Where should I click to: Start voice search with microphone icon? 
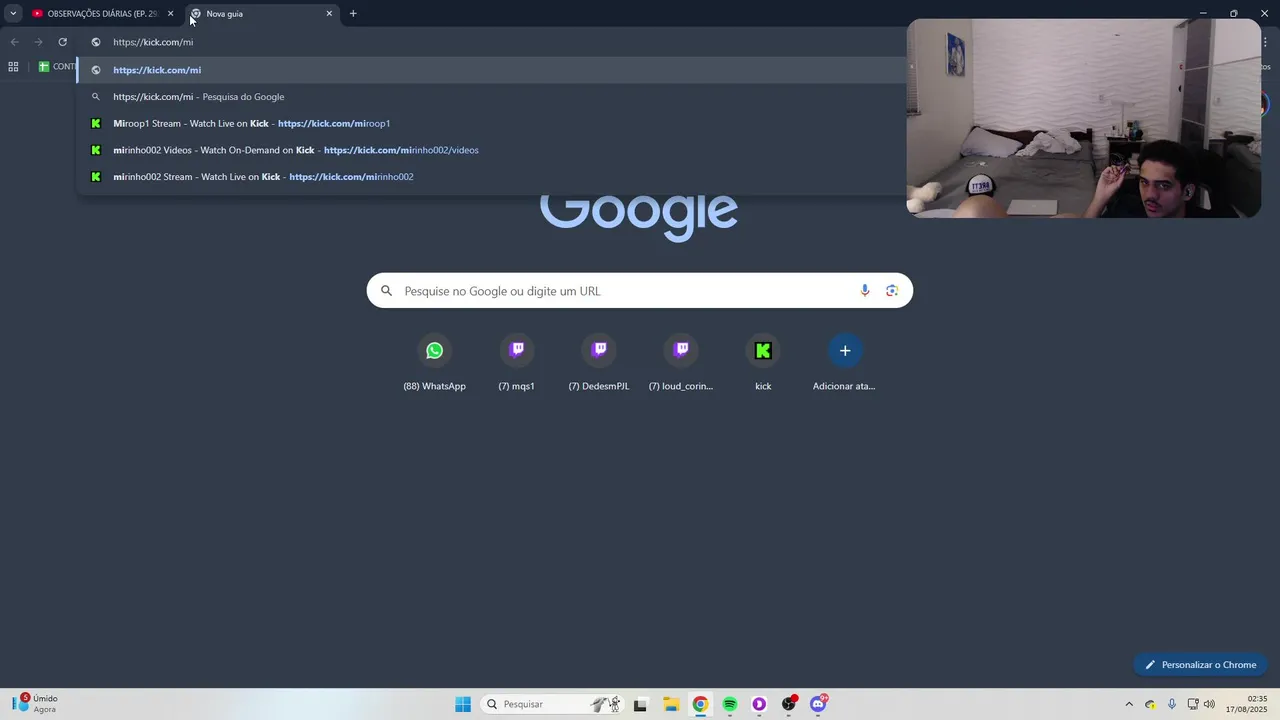tap(865, 291)
